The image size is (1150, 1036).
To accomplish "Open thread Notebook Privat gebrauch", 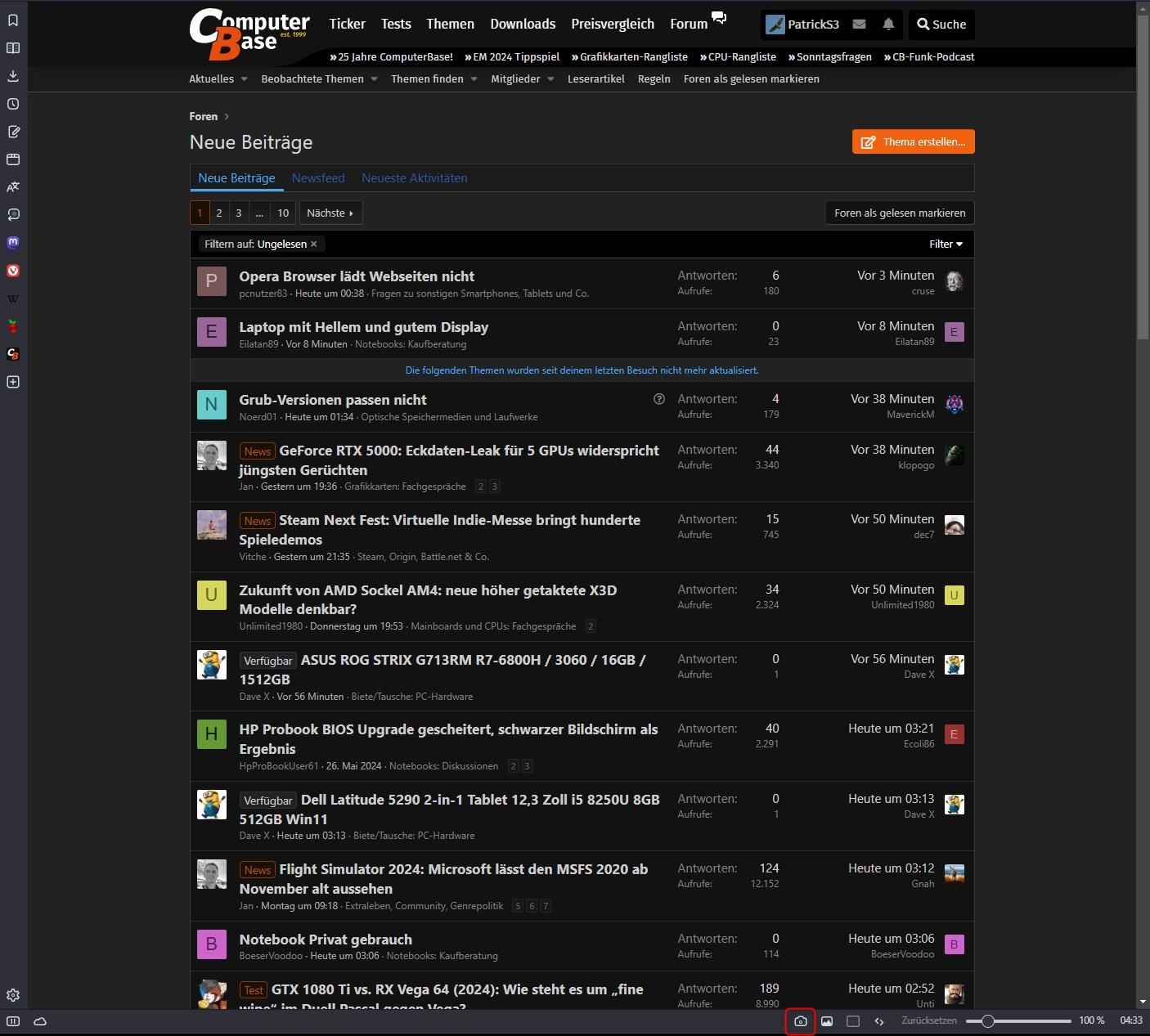I will [x=326, y=940].
